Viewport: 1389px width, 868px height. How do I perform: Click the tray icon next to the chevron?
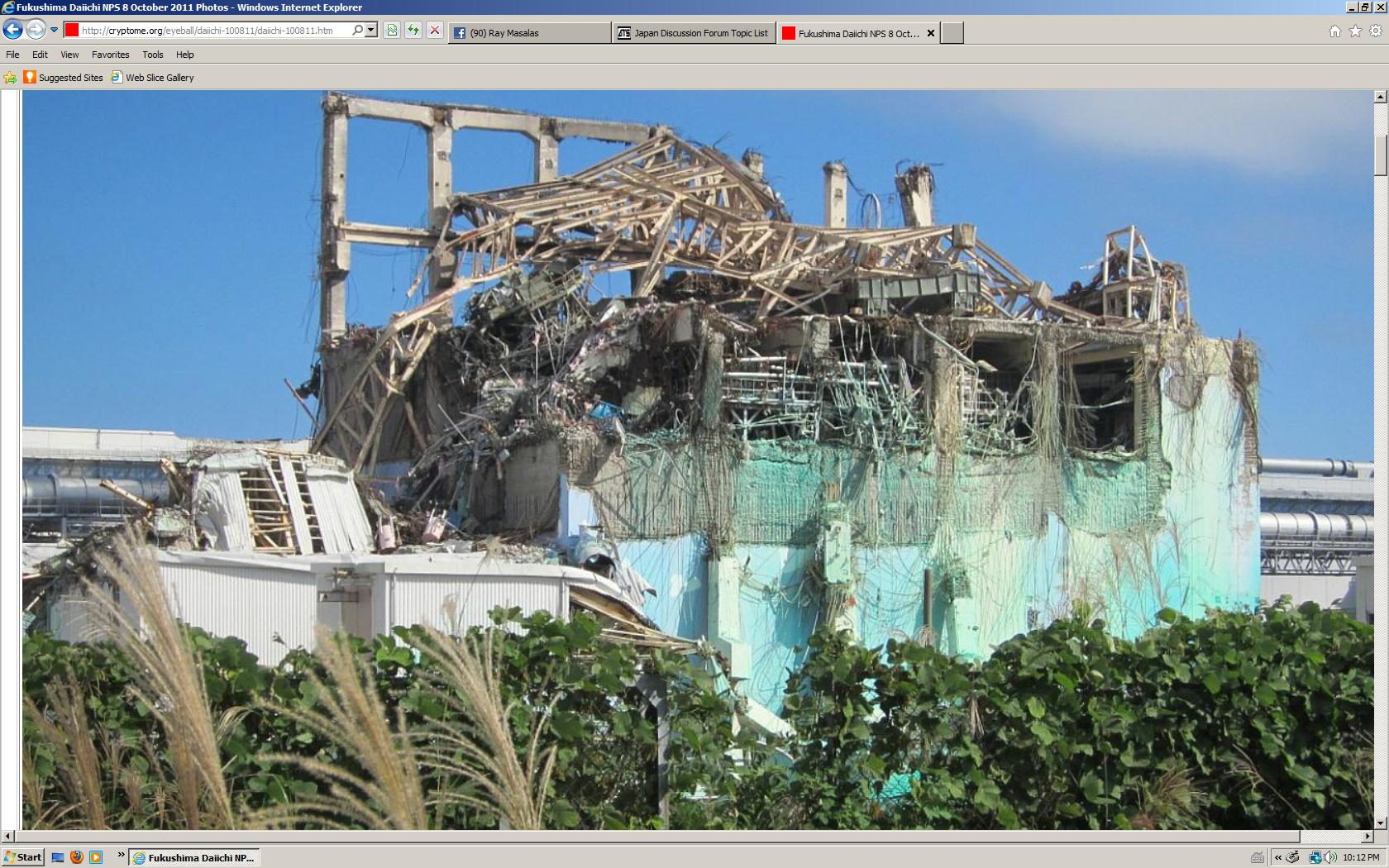click(1293, 857)
